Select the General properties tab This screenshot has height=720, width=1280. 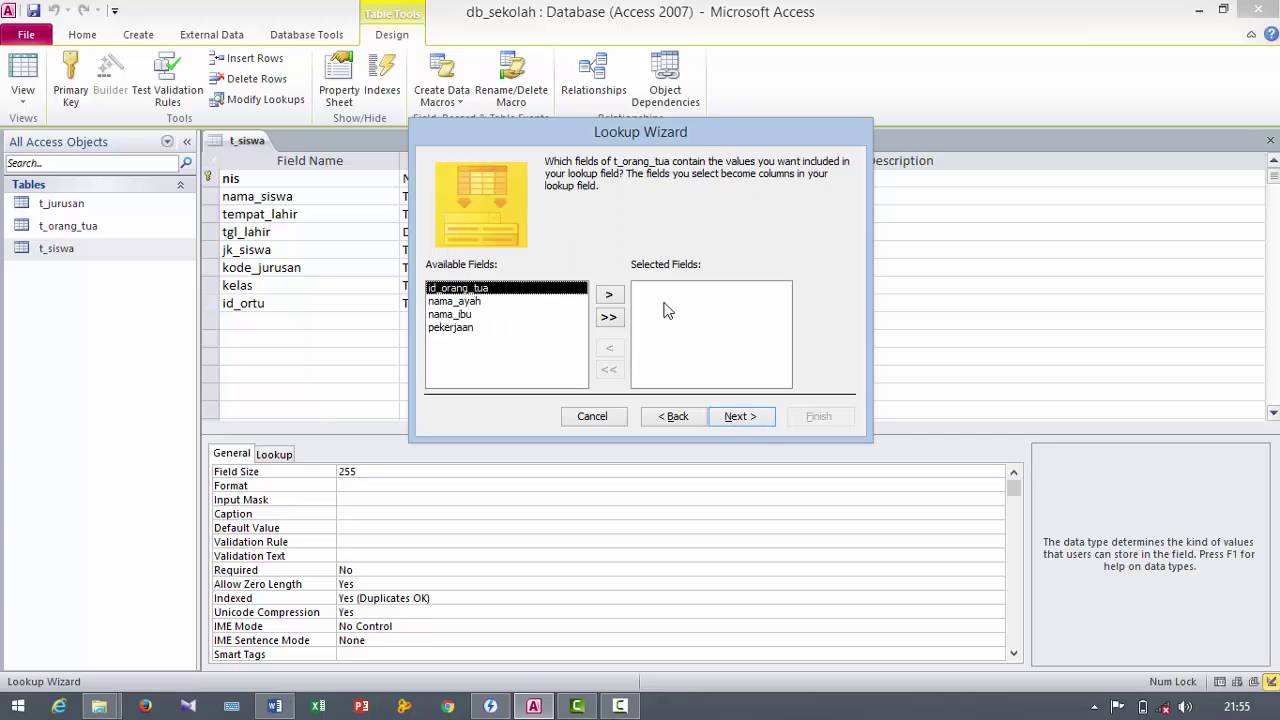(x=232, y=453)
